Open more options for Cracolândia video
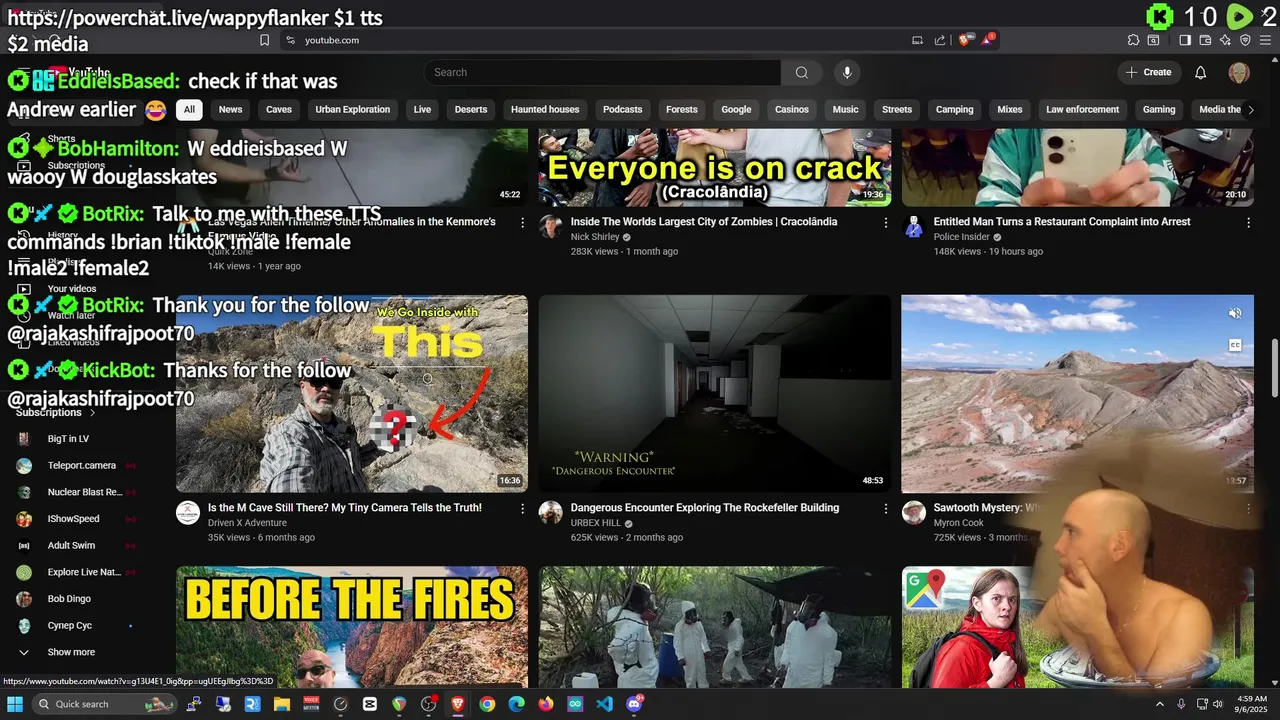The height and width of the screenshot is (720, 1280). 885,223
